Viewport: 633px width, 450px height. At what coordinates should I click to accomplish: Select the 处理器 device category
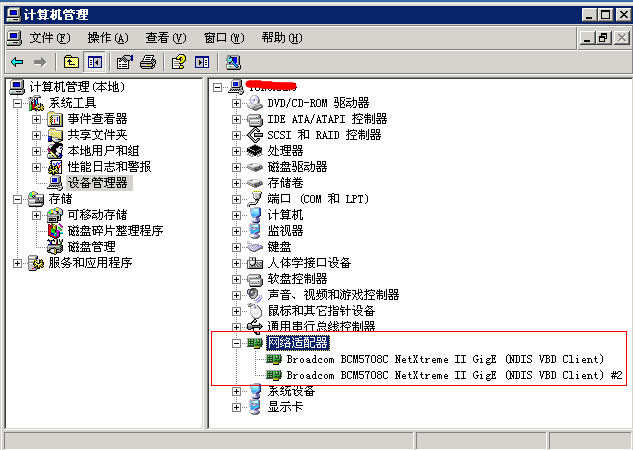[x=285, y=151]
